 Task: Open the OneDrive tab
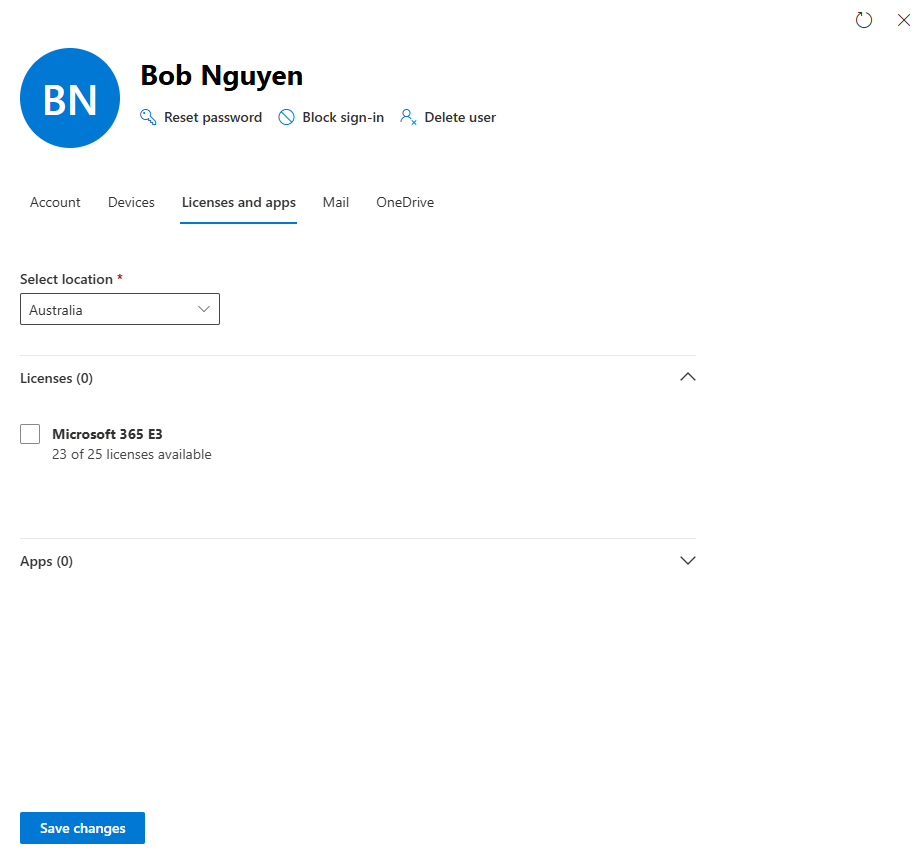click(x=405, y=202)
